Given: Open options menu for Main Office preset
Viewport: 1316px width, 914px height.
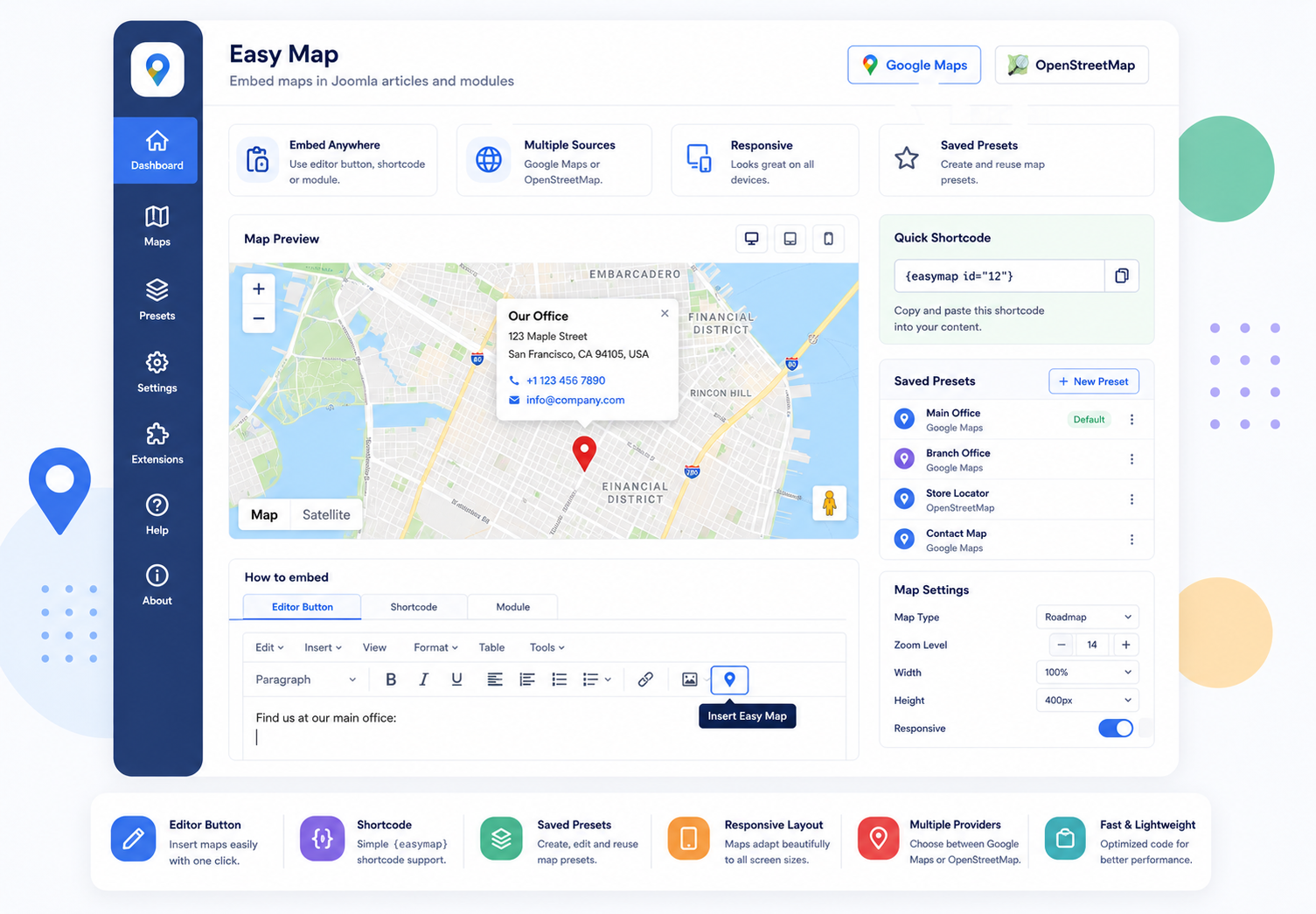Looking at the screenshot, I should pos(1131,420).
